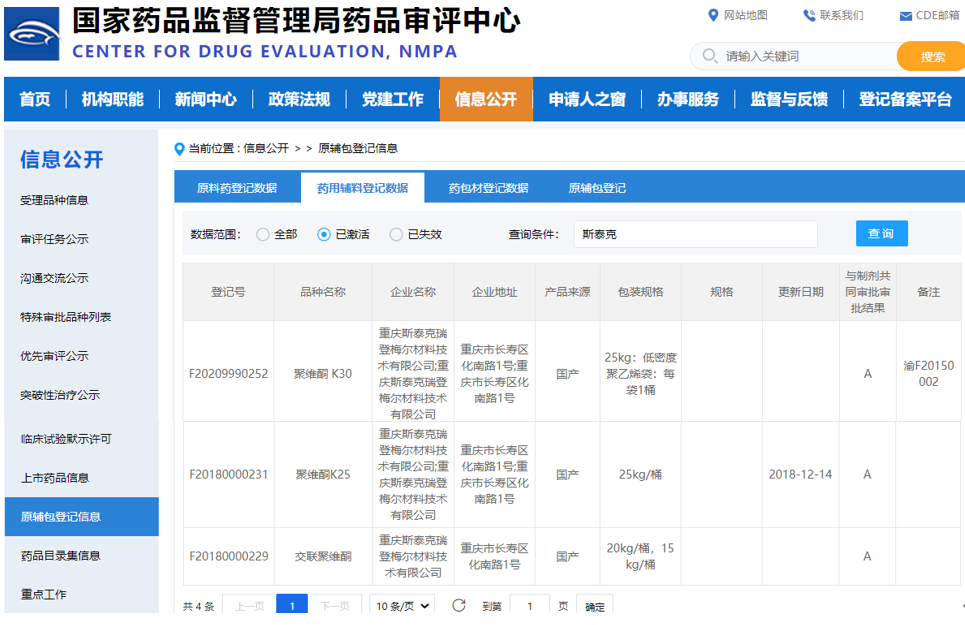Click the 25kg/桶 packaging cell
Viewport: 965px width, 625px height.
coord(640,474)
